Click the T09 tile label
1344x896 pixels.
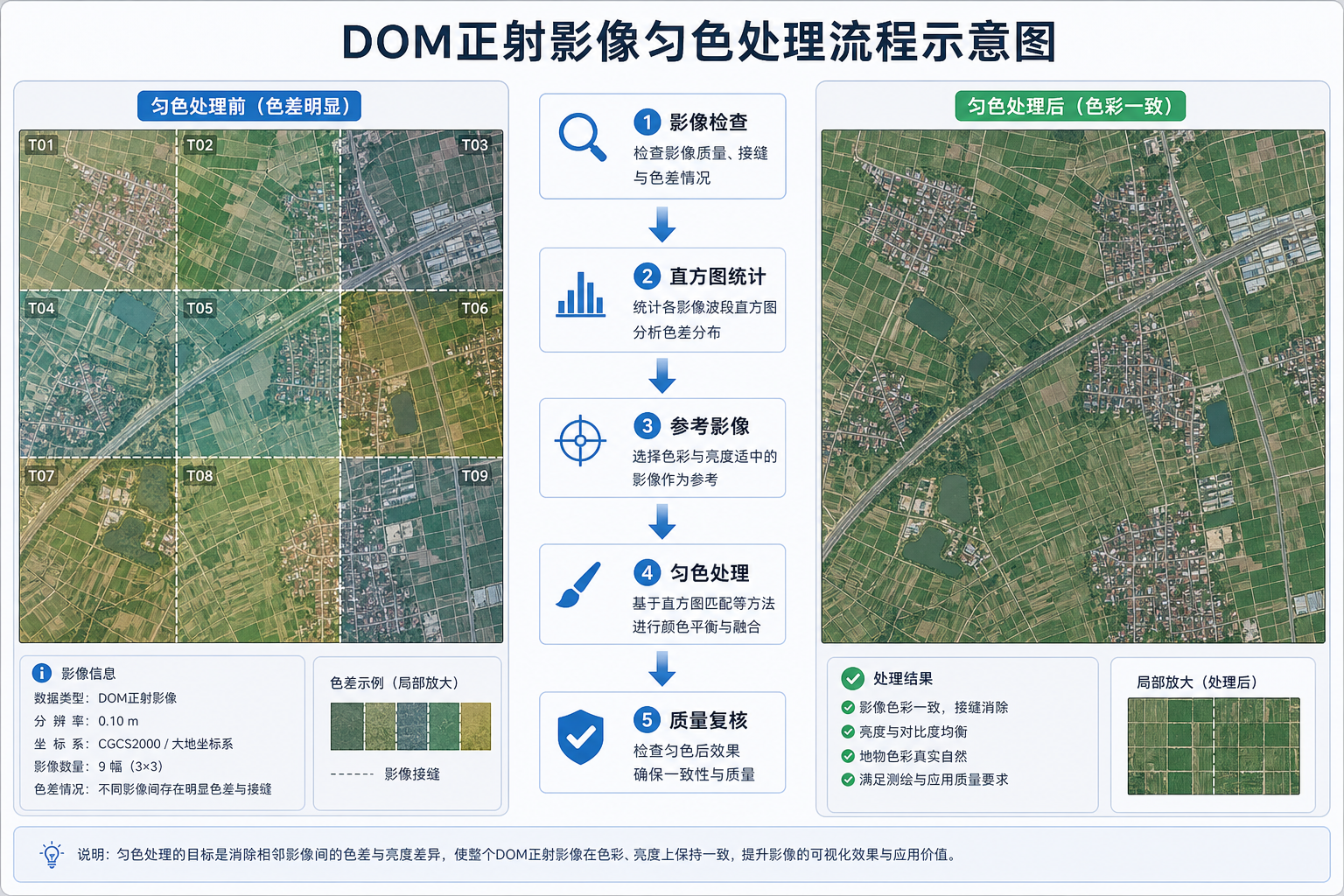(x=475, y=476)
